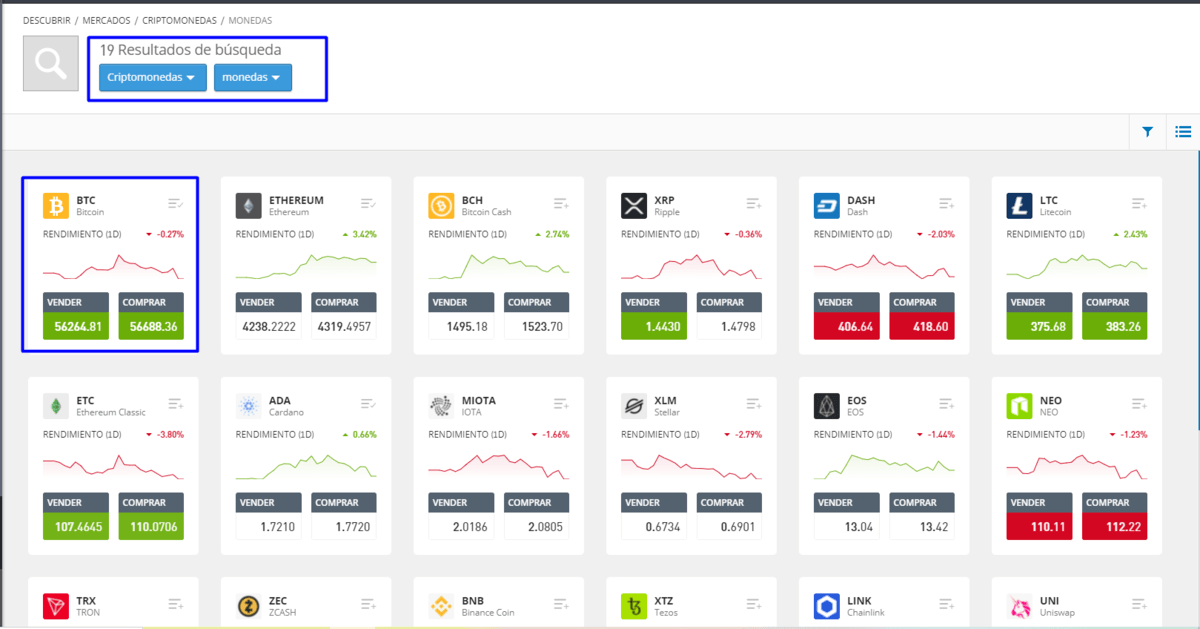Click the "-0.27%" BTC performance value
1200x629 pixels.
170,234
